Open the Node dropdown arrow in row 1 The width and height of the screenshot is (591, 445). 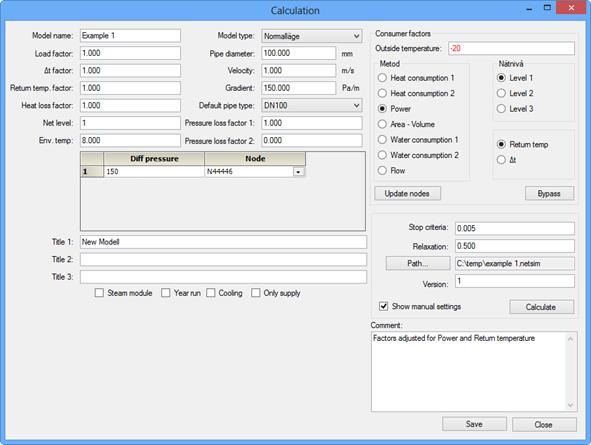298,172
